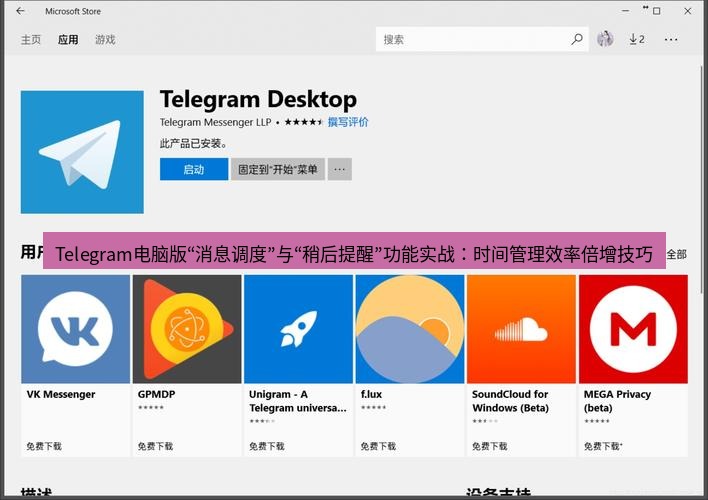Open the 主页 tab
This screenshot has width=708, height=500.
(x=31, y=40)
